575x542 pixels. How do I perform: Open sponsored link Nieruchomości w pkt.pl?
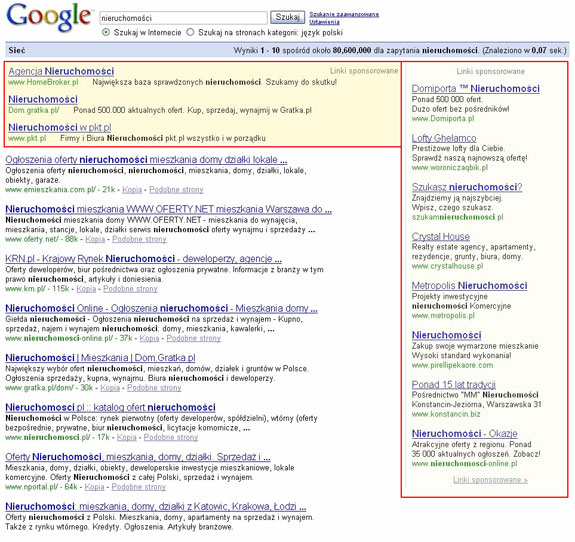[60, 128]
